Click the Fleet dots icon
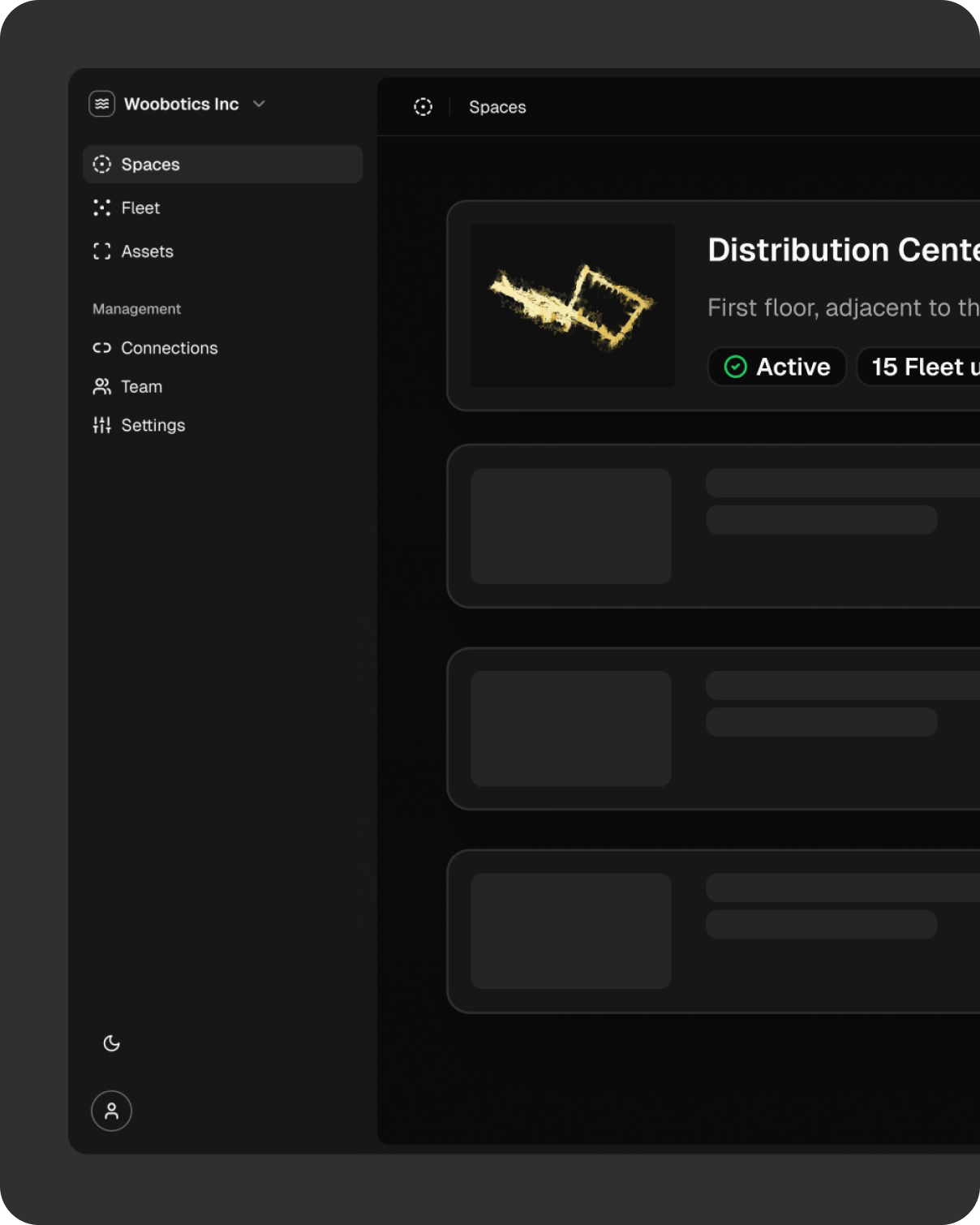980x1225 pixels. click(102, 208)
